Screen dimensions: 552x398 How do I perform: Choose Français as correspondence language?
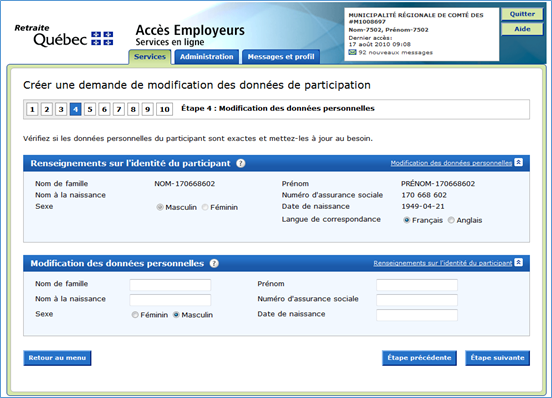click(407, 220)
